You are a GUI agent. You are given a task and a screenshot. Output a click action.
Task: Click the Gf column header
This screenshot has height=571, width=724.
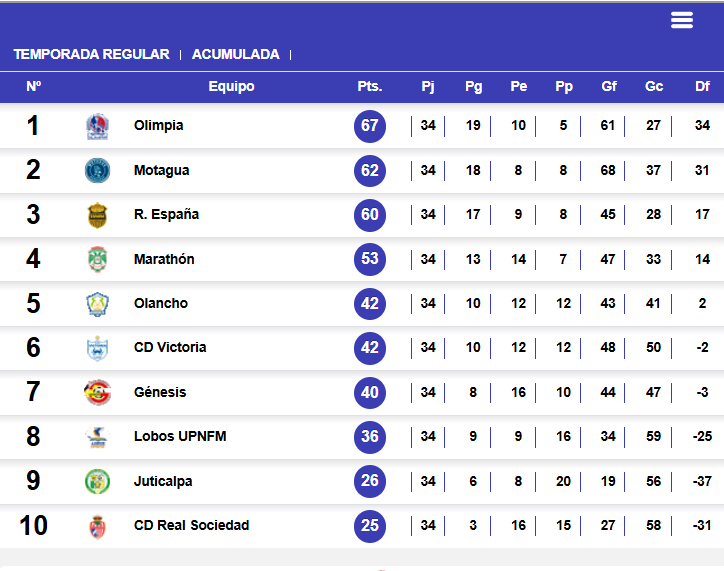click(x=609, y=86)
